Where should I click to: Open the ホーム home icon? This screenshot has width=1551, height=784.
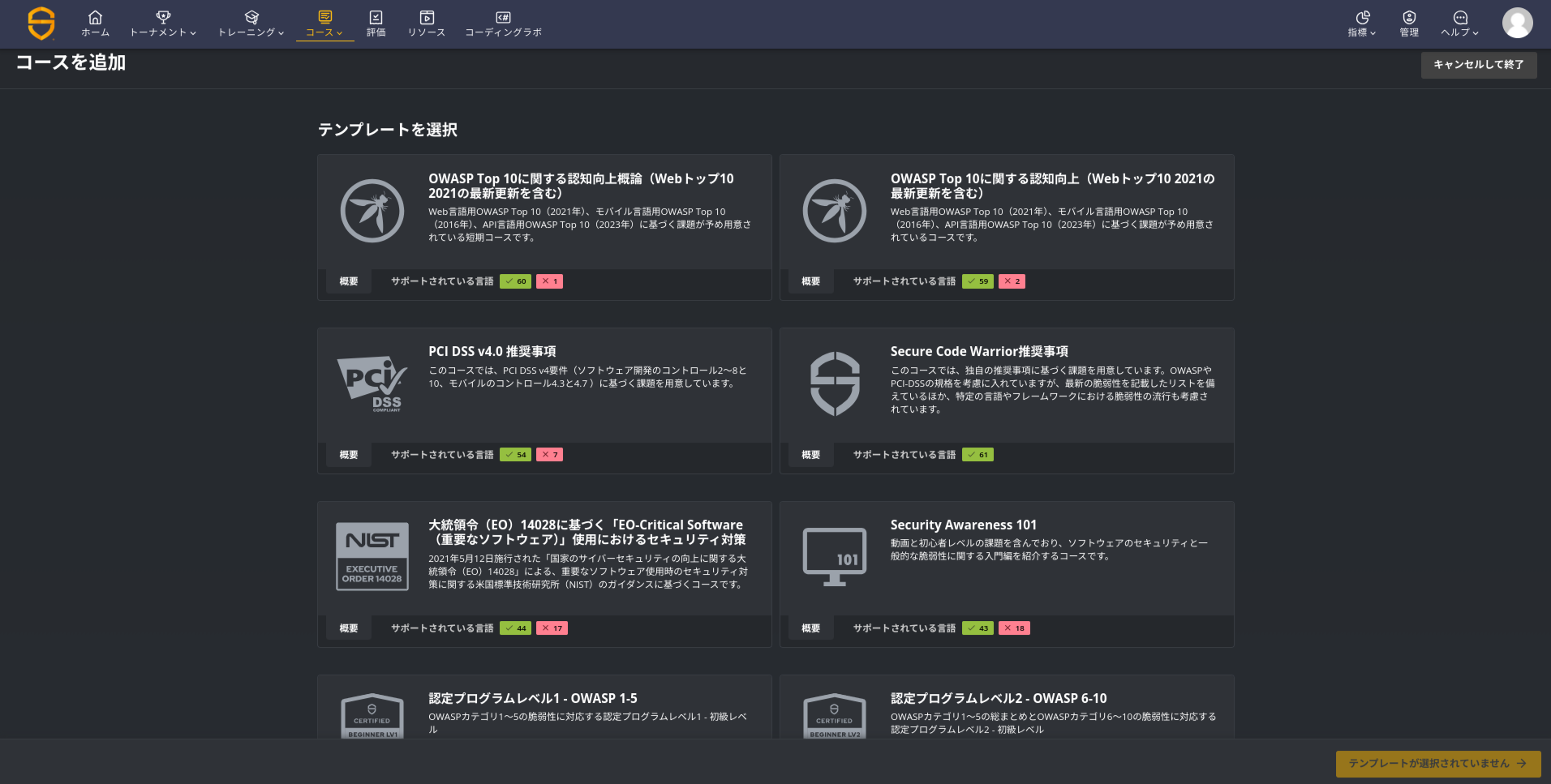tap(95, 17)
